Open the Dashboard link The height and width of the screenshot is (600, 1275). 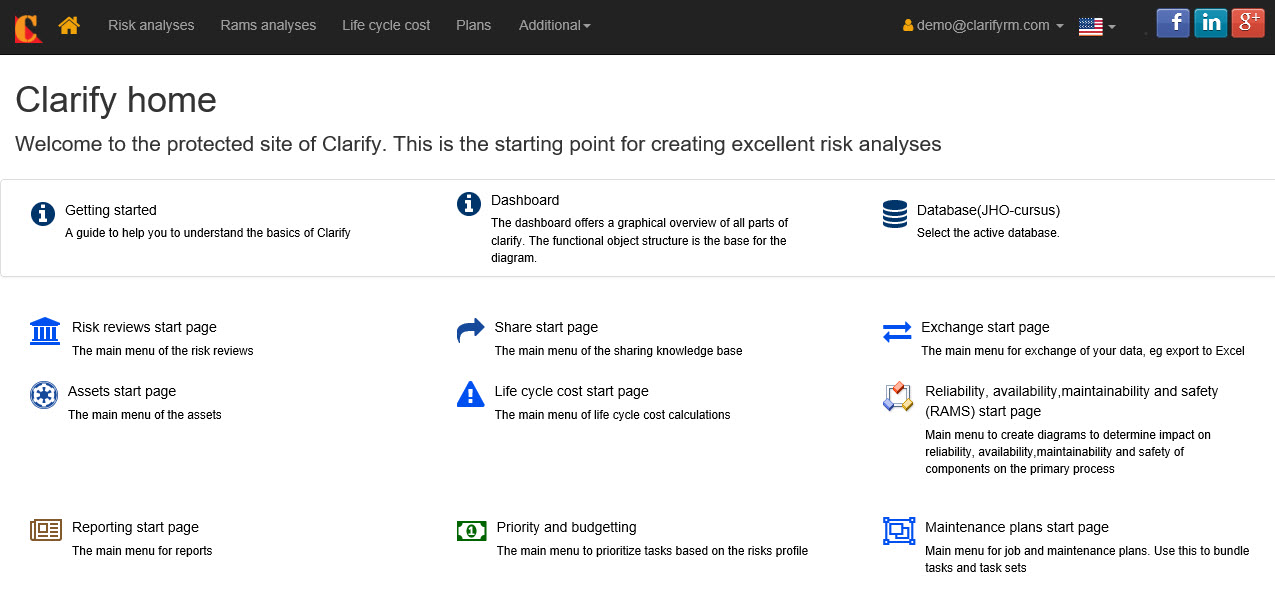(x=525, y=200)
